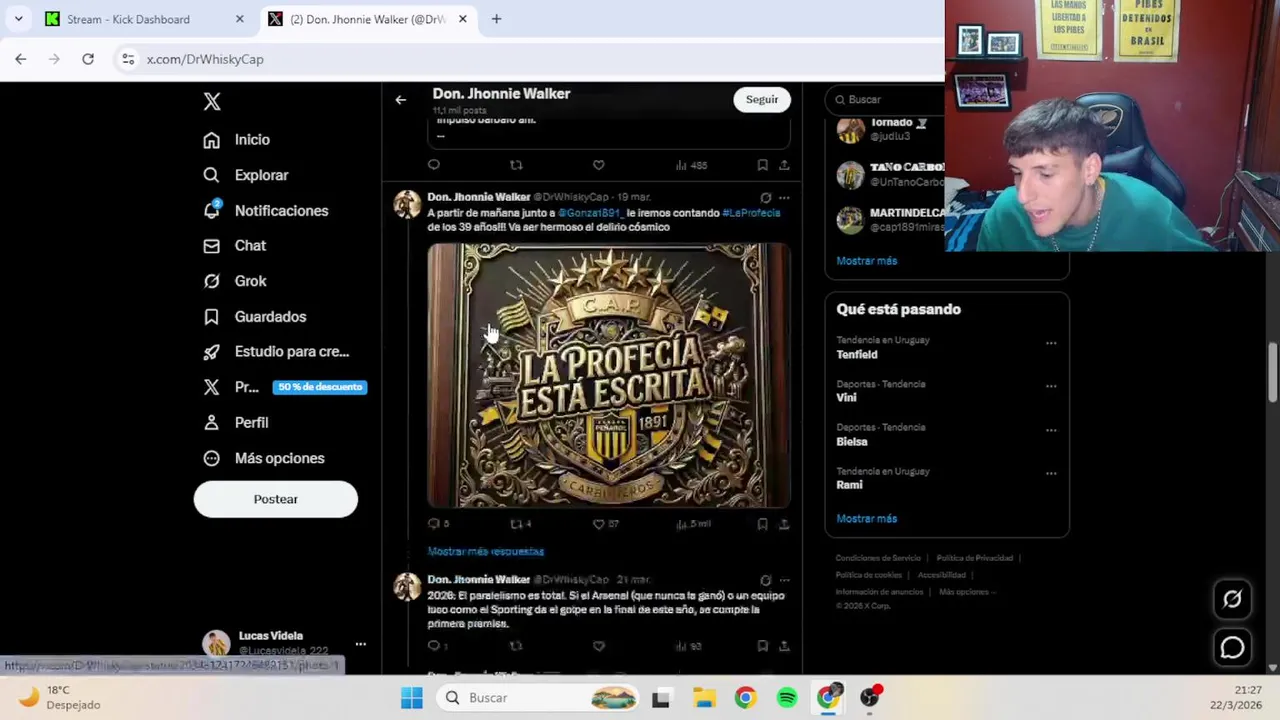Open Inicio home in the sidebar

tap(237, 140)
